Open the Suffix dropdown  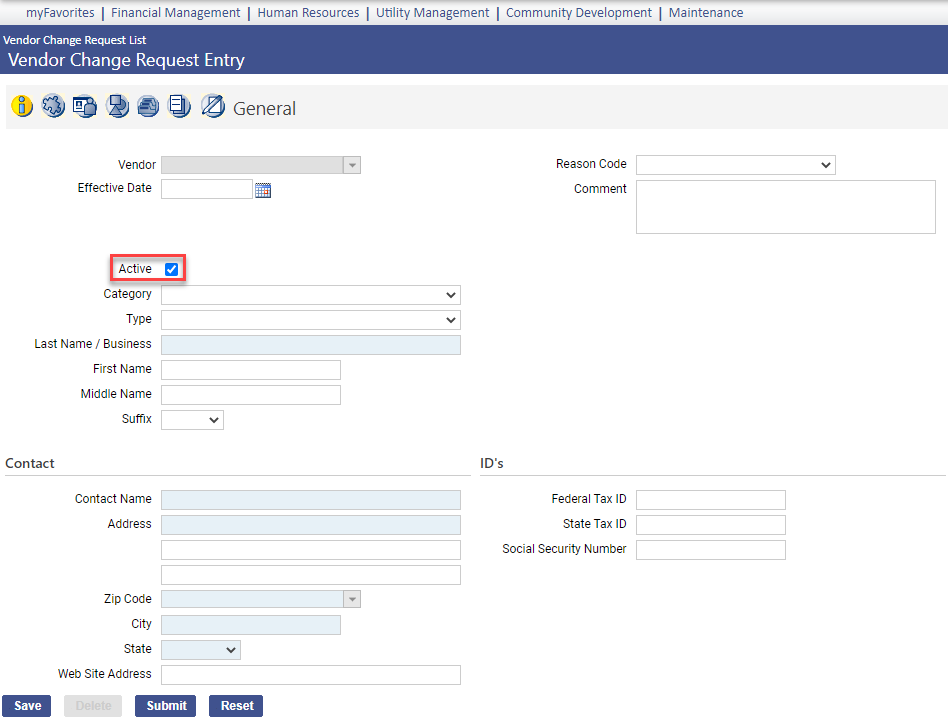click(x=192, y=420)
